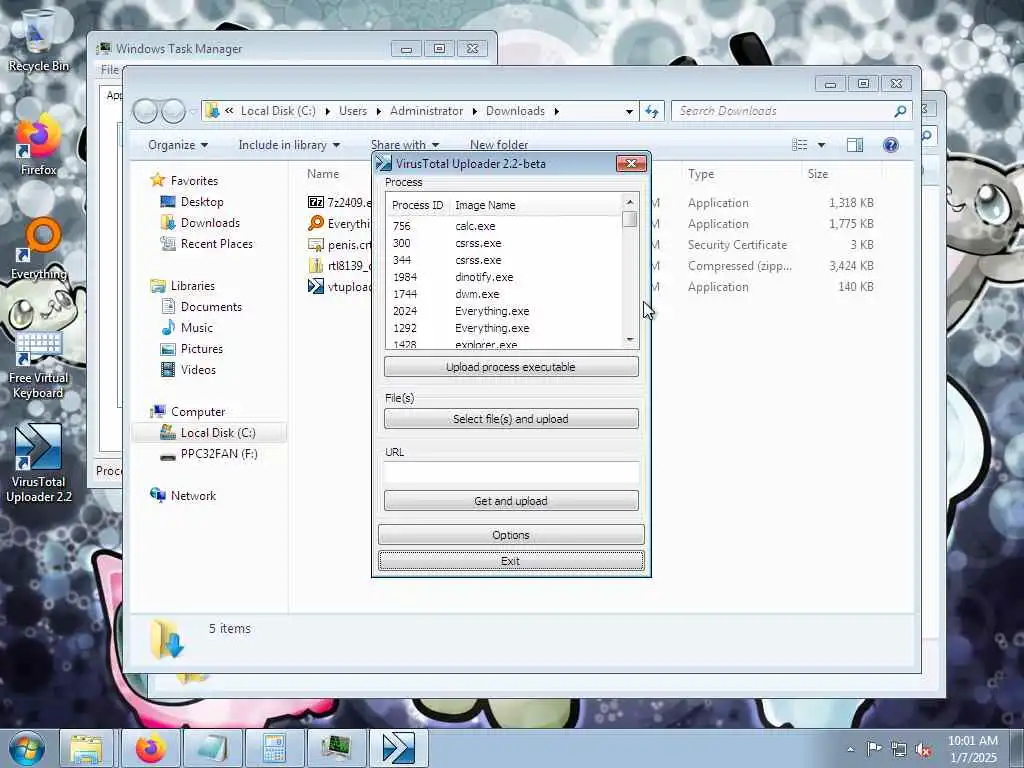1024x768 pixels.
Task: Click the change view icon in Explorer
Action: click(800, 145)
